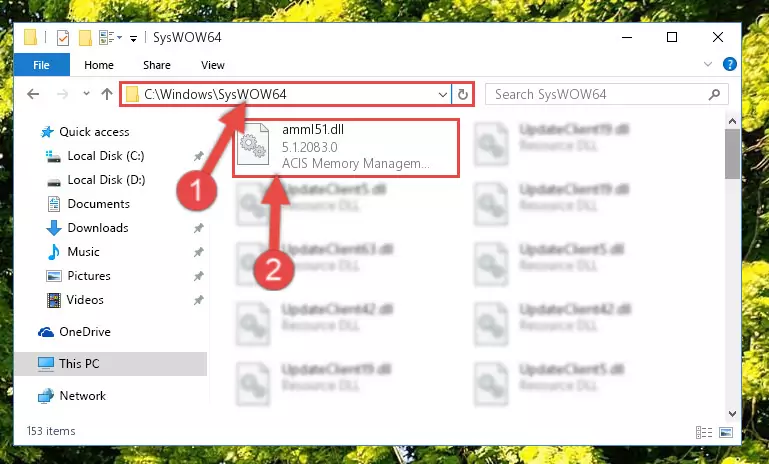Click the Properties icon in quick access toolbar

click(x=63, y=38)
